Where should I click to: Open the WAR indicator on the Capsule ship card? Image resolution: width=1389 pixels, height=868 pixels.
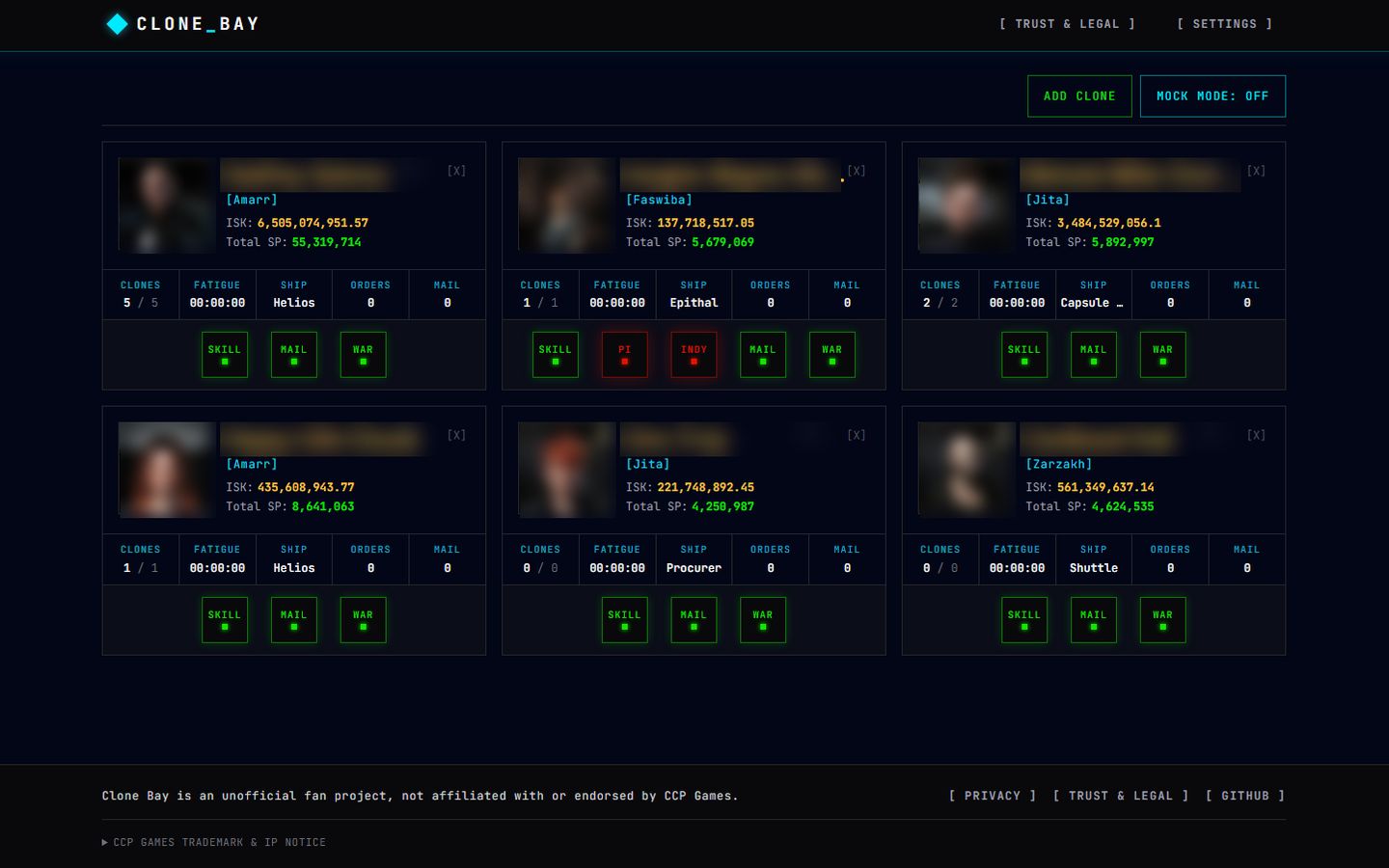[1163, 355]
